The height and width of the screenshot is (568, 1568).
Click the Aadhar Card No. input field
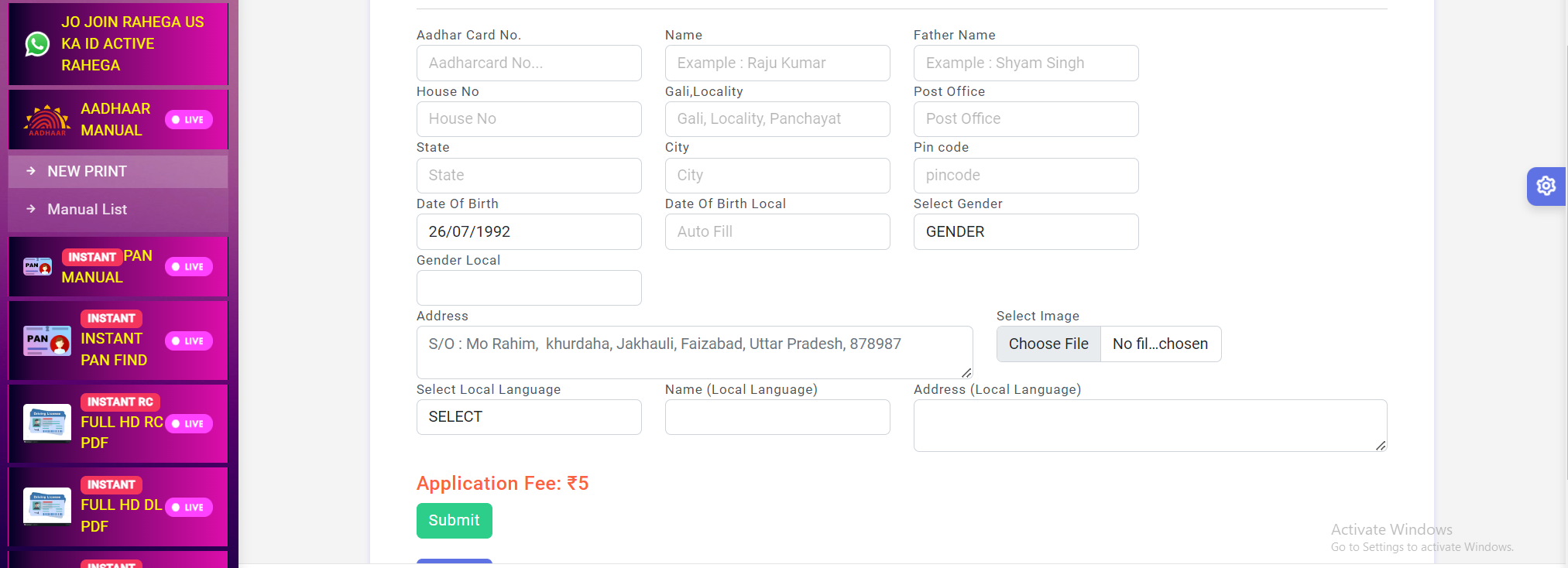pyautogui.click(x=529, y=63)
